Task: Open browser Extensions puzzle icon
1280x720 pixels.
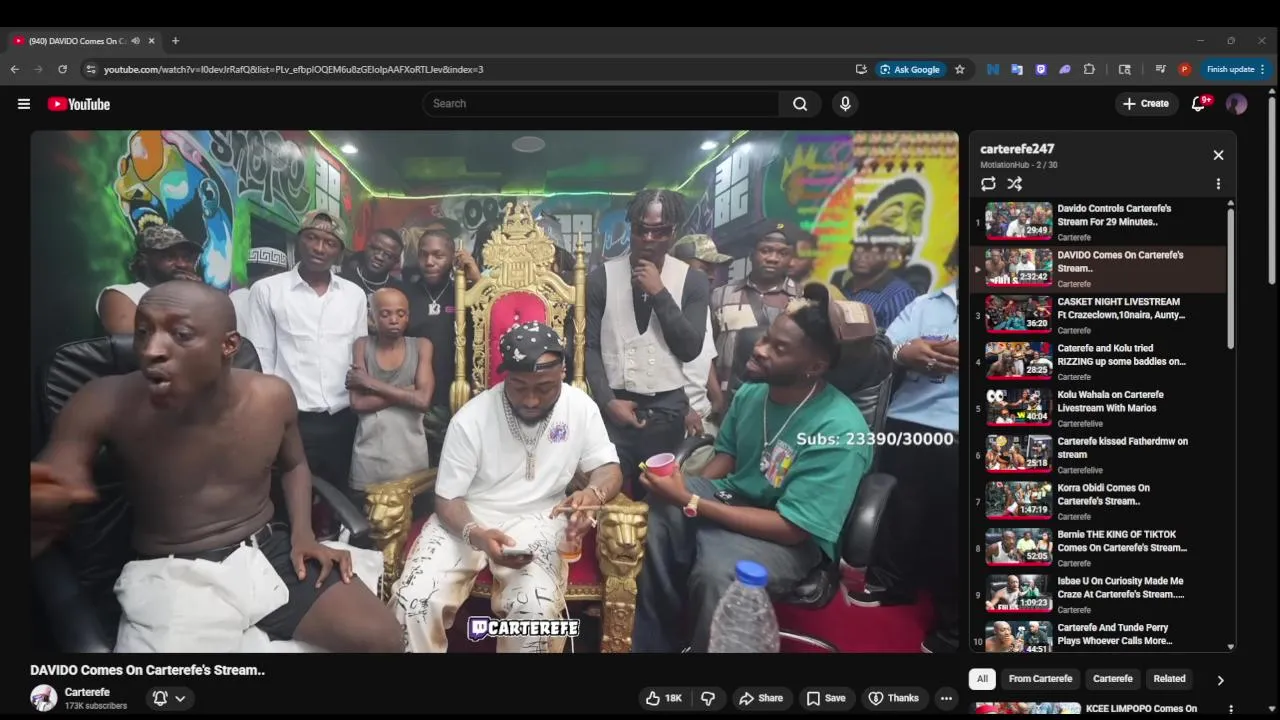Action: (x=1089, y=69)
